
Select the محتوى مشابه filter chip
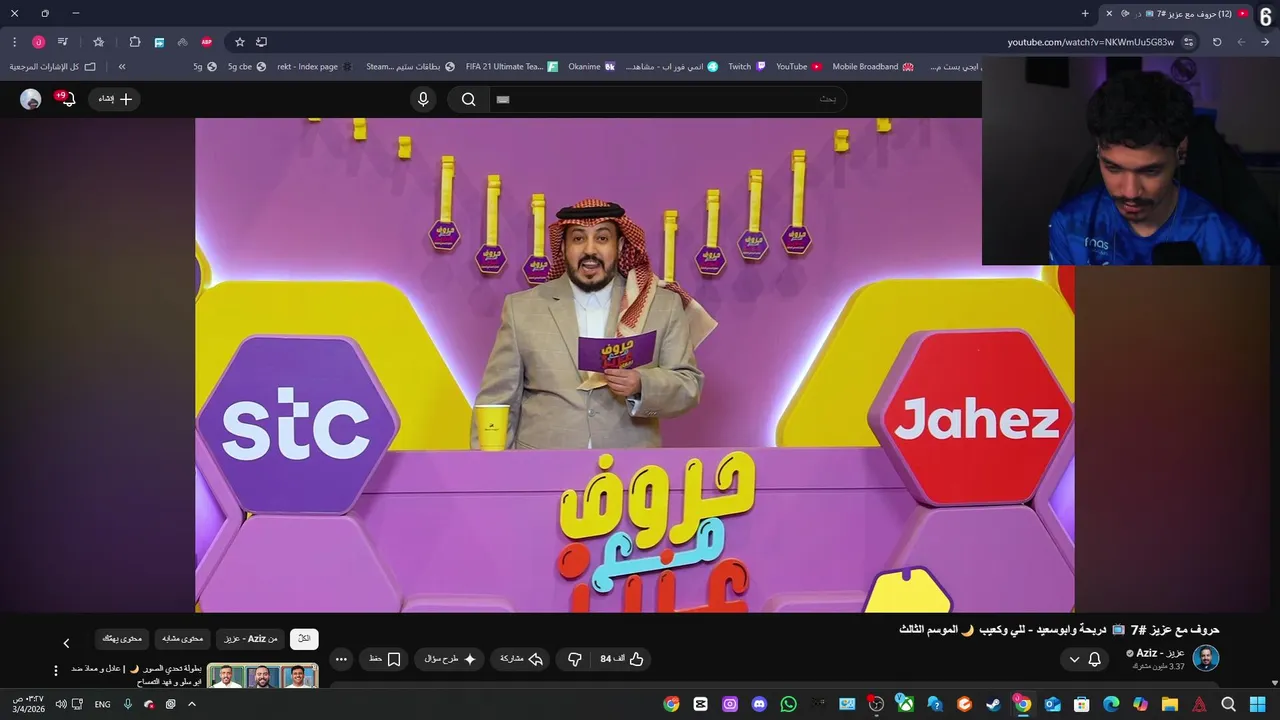point(183,638)
